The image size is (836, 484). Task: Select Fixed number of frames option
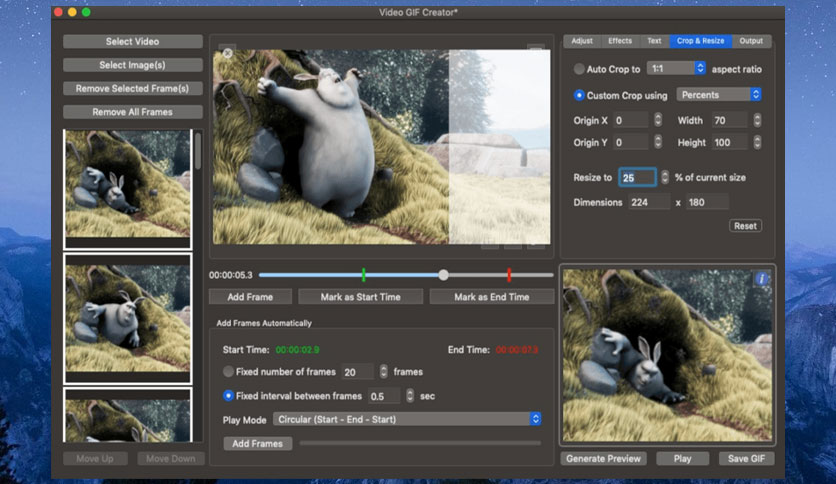(228, 372)
